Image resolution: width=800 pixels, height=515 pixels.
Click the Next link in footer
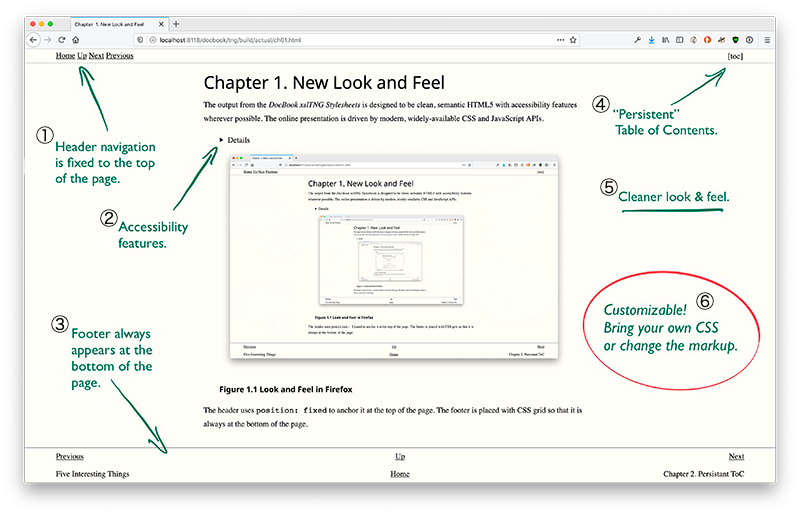(736, 456)
